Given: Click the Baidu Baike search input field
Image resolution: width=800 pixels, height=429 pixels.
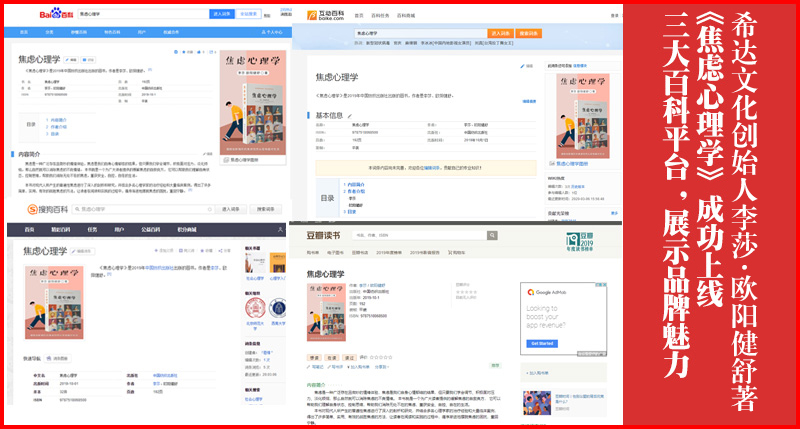Looking at the screenshot, I should coord(140,15).
